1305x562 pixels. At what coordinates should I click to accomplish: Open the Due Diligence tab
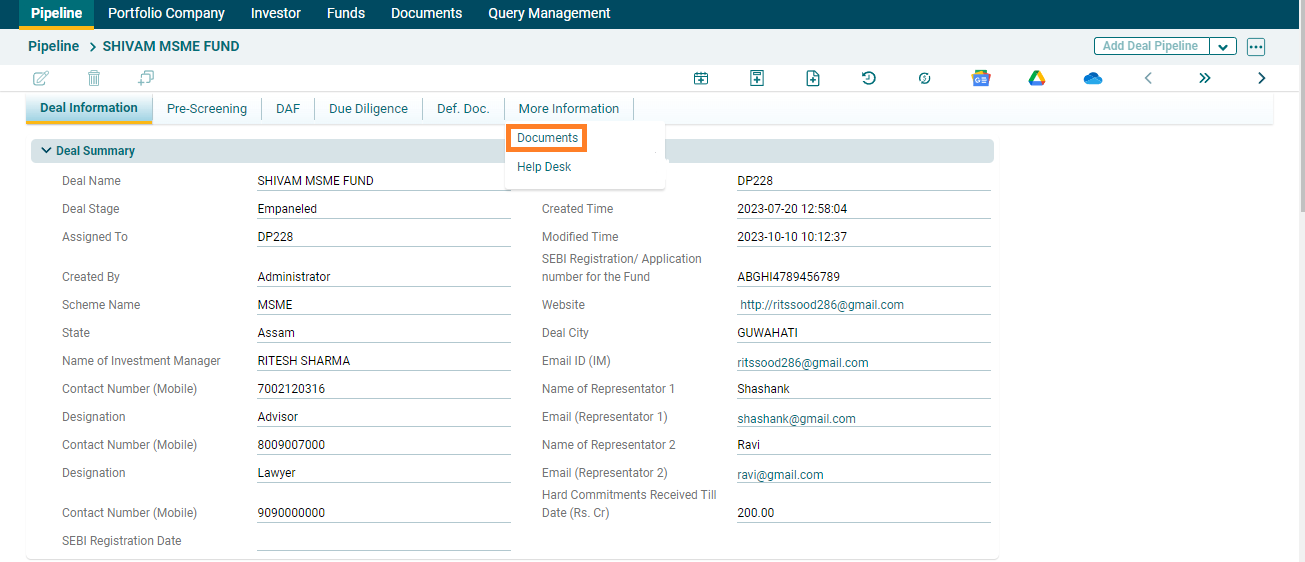click(x=368, y=109)
